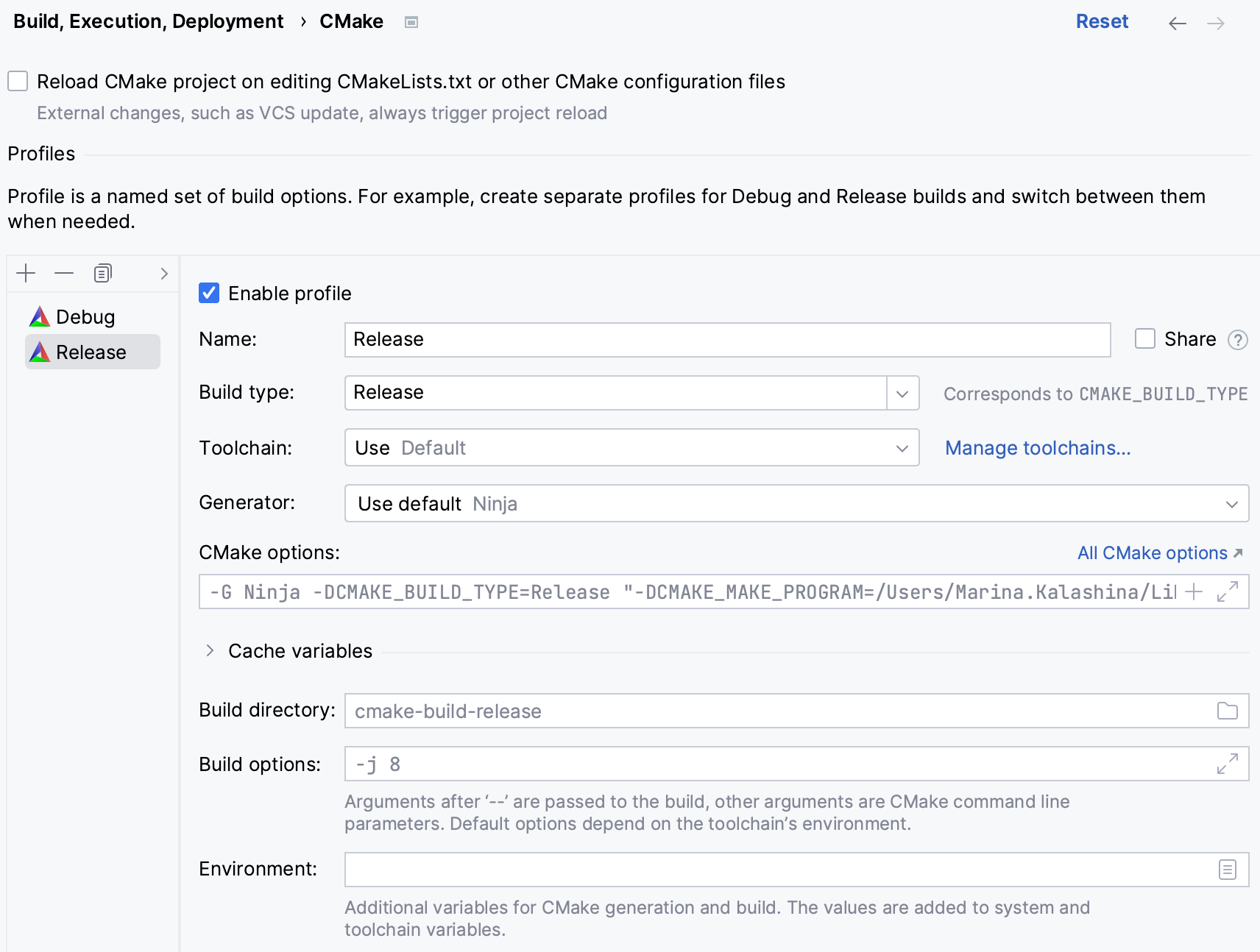Click Manage toolchains link

pos(1038,447)
